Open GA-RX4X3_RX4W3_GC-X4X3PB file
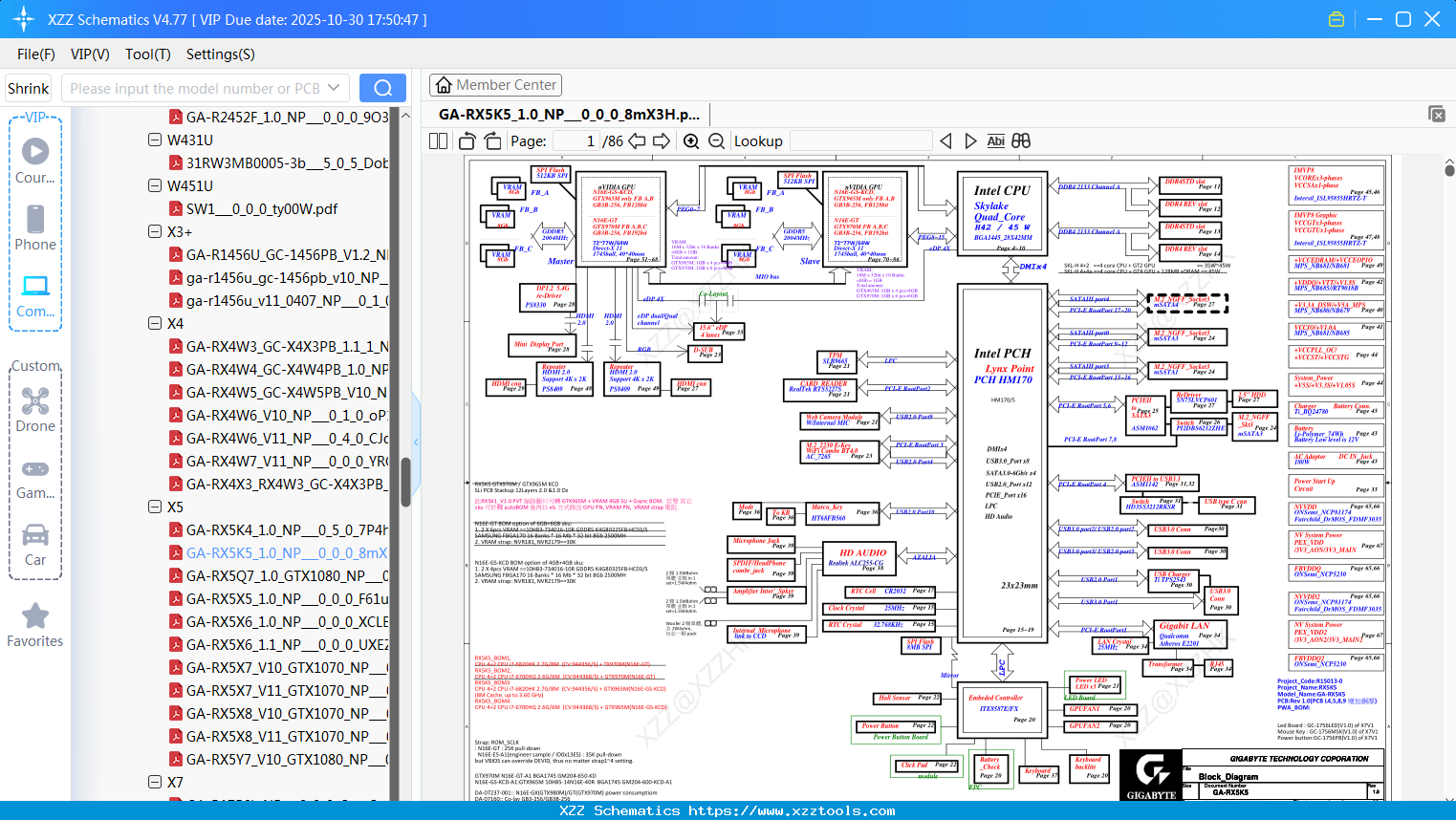This screenshot has width=1456, height=820. click(x=287, y=484)
